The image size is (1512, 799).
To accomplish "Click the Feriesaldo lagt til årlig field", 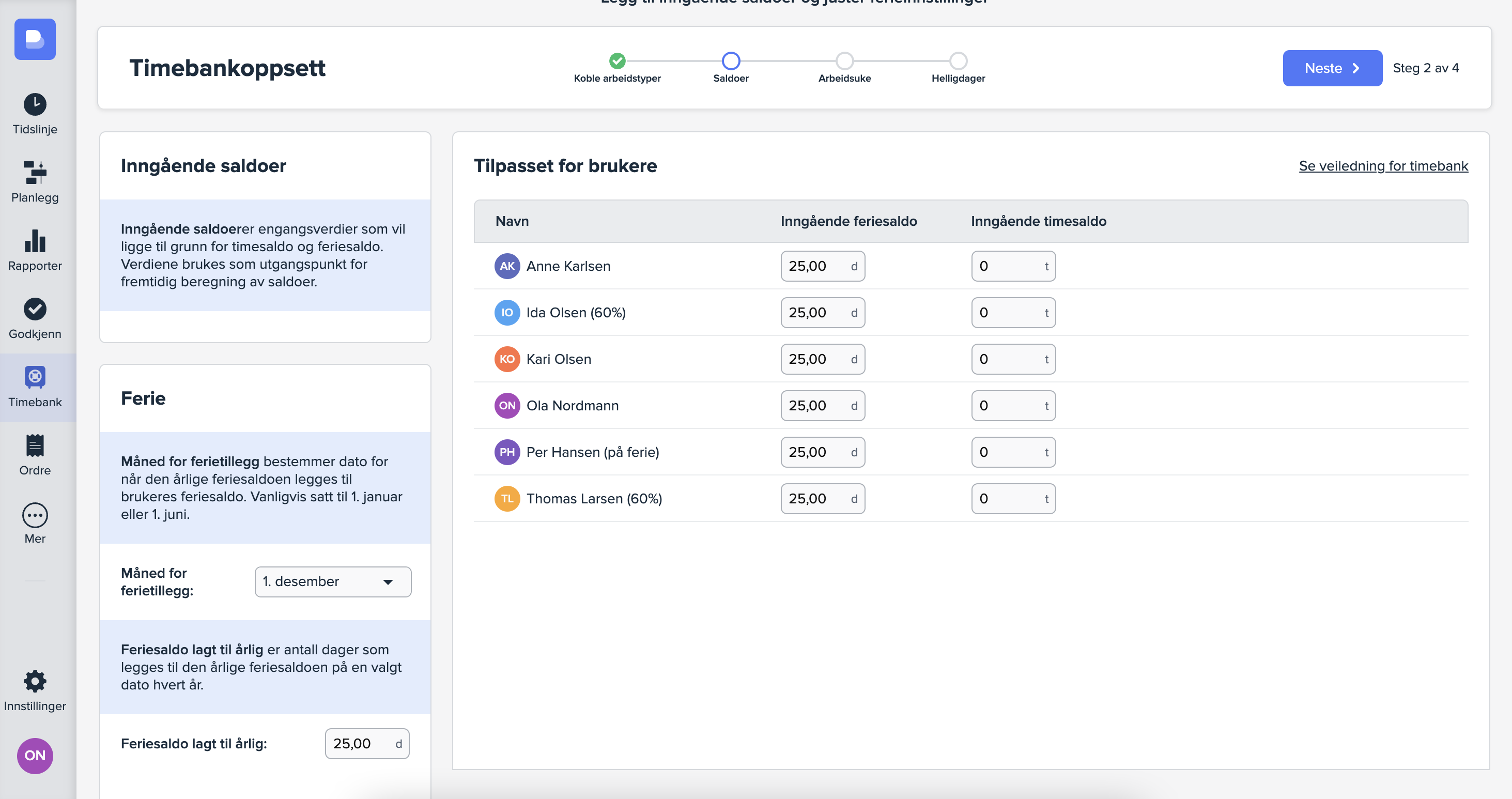I will point(360,744).
